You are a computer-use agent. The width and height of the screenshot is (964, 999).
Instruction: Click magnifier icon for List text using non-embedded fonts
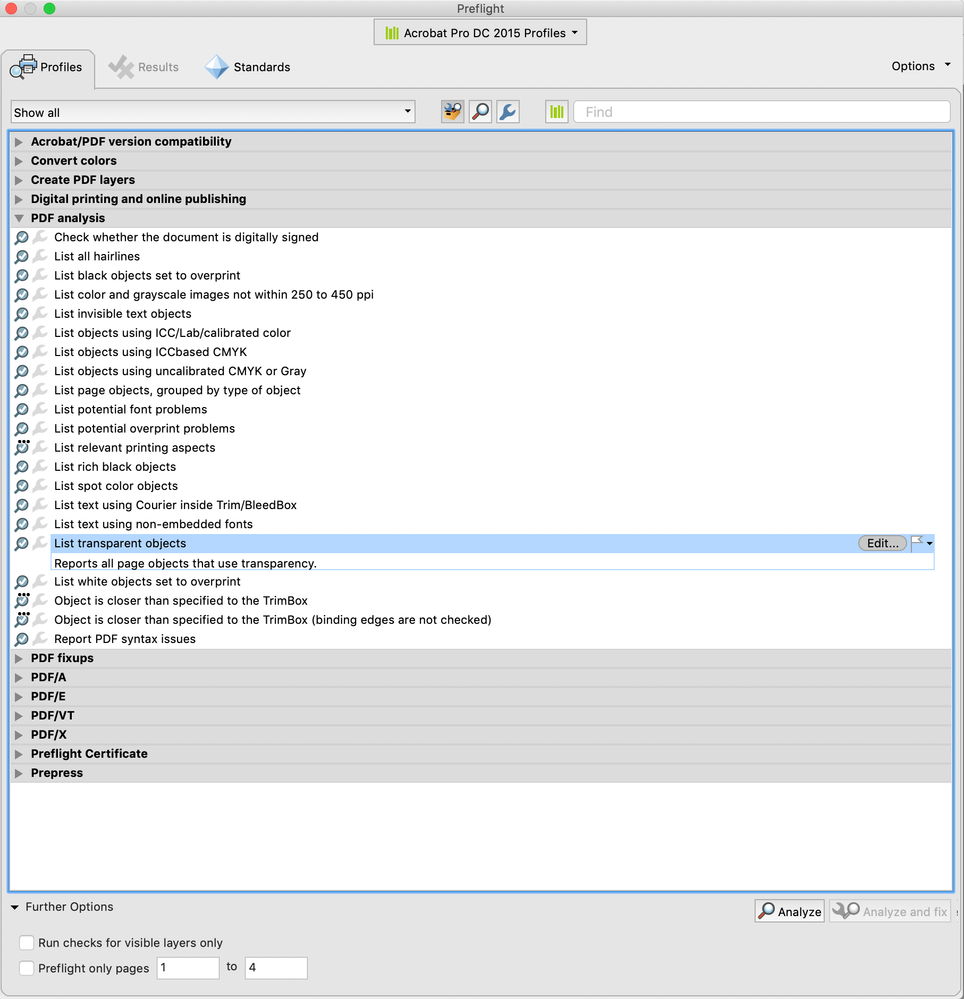(22, 524)
